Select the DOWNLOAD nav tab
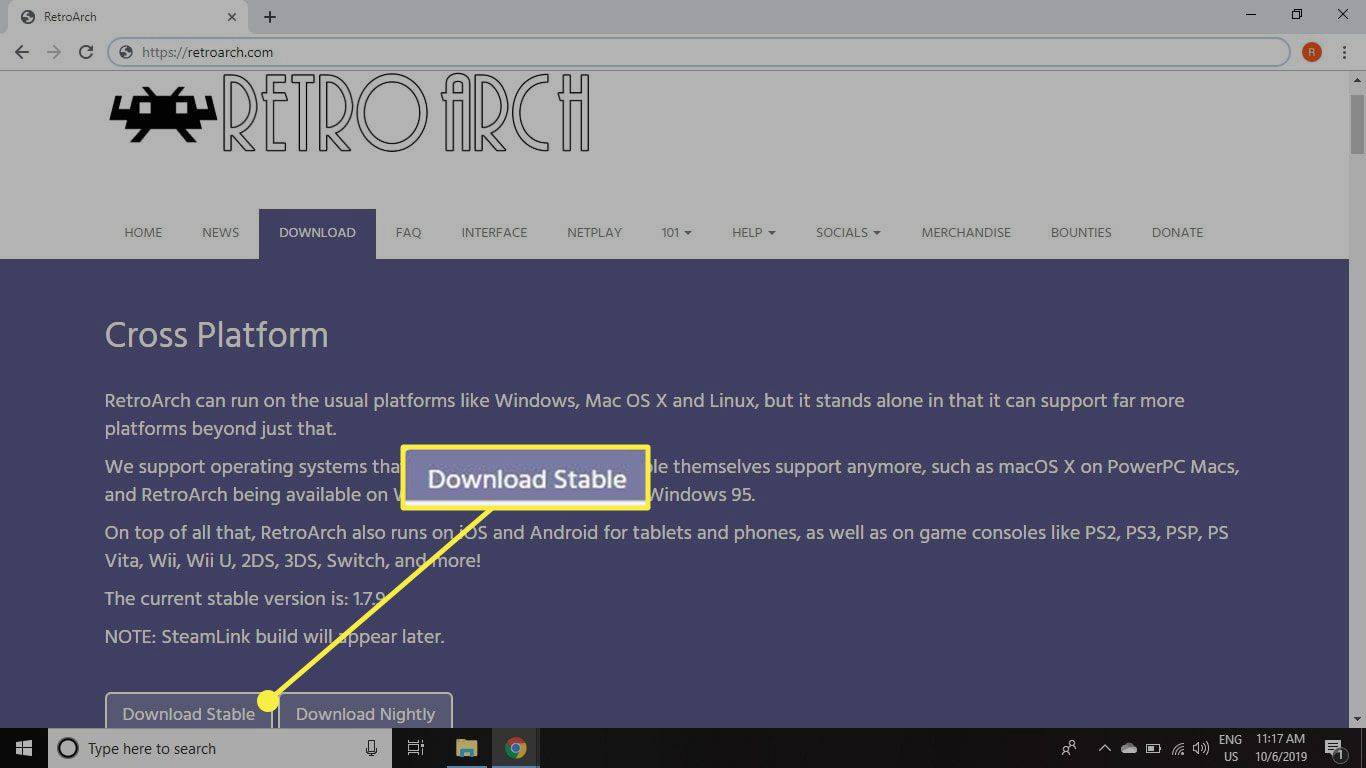 click(317, 233)
